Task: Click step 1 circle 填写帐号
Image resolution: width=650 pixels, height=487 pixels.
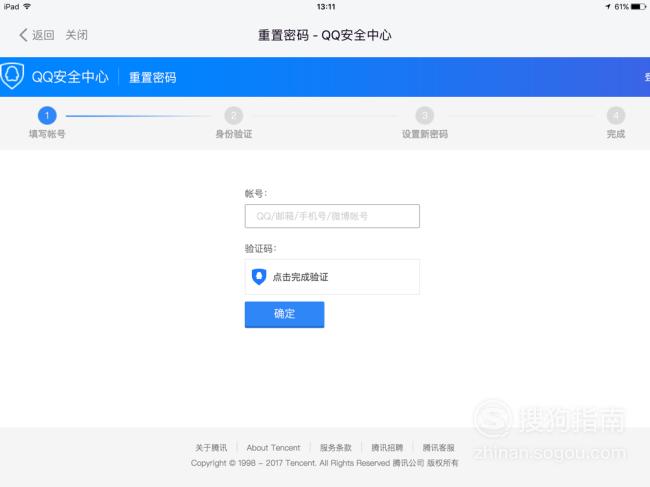Action: (47, 116)
